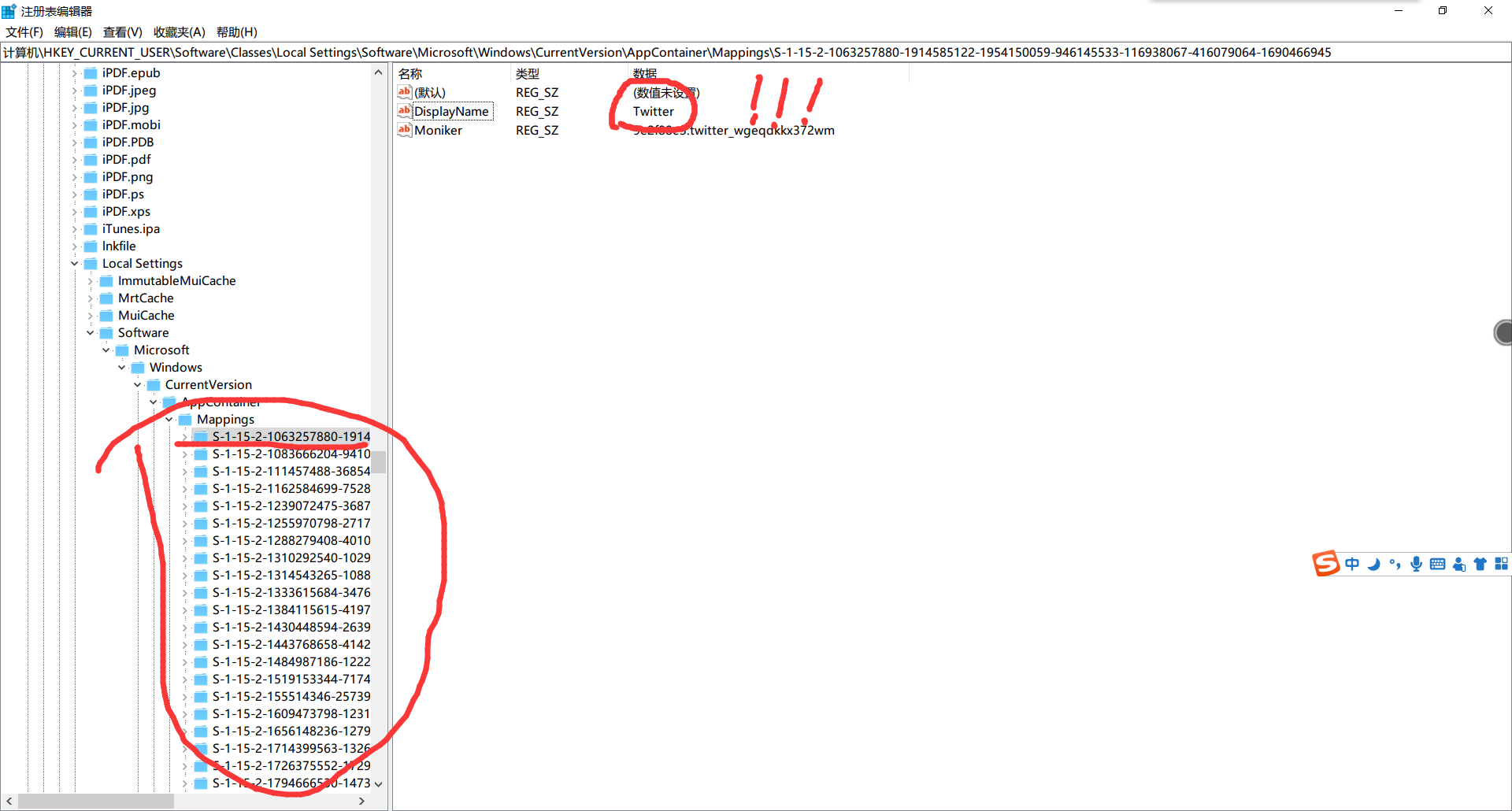Click the Inkfile folder icon
Screen dimensions: 1512x811
[91, 246]
